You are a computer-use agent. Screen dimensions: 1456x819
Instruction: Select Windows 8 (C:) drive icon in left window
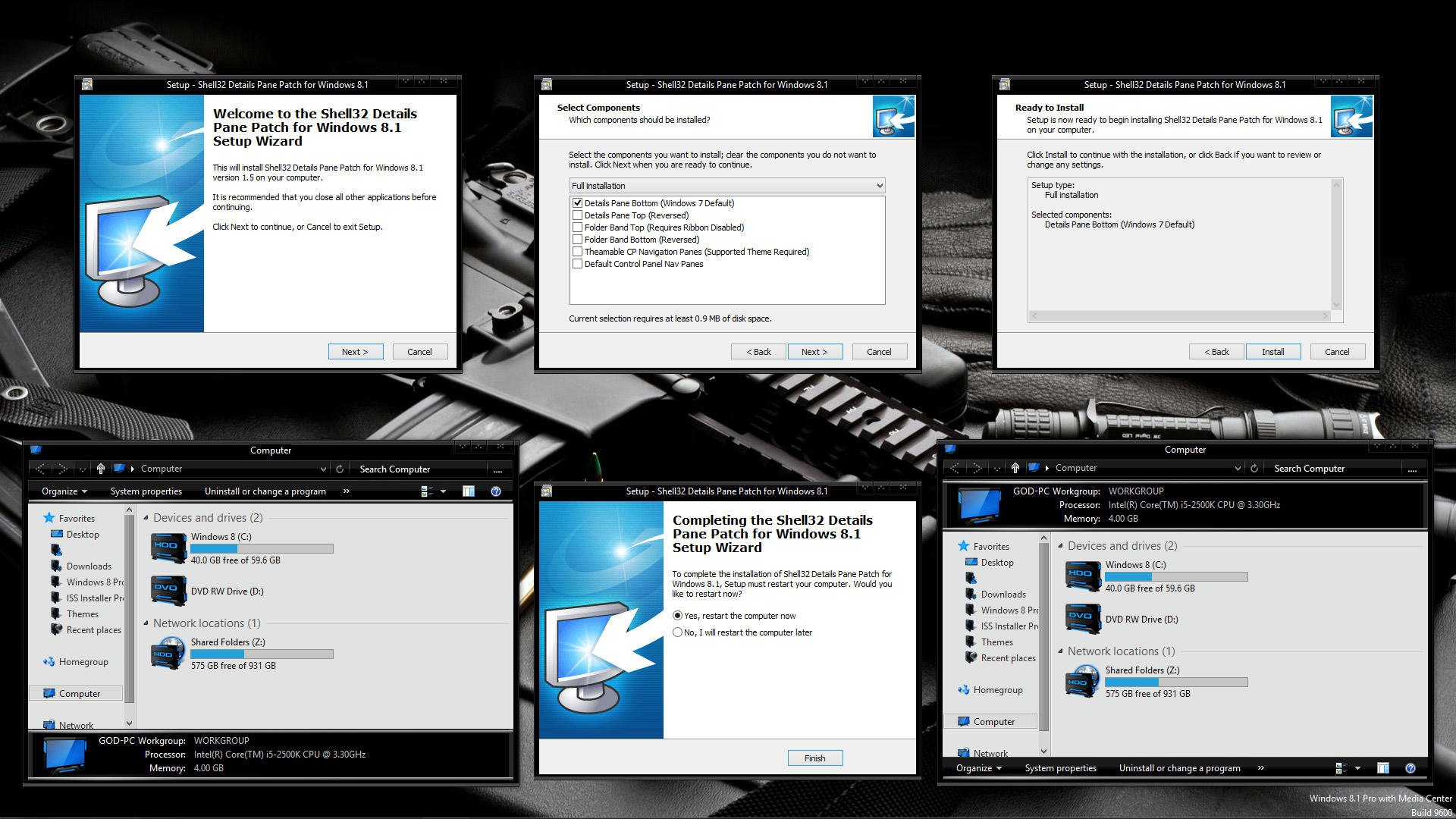point(168,548)
